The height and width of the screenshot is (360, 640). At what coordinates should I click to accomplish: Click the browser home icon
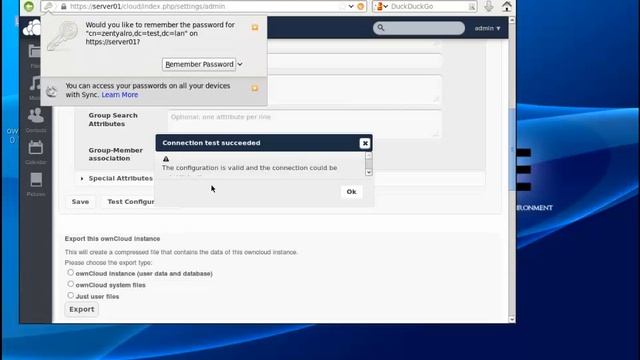click(507, 6)
